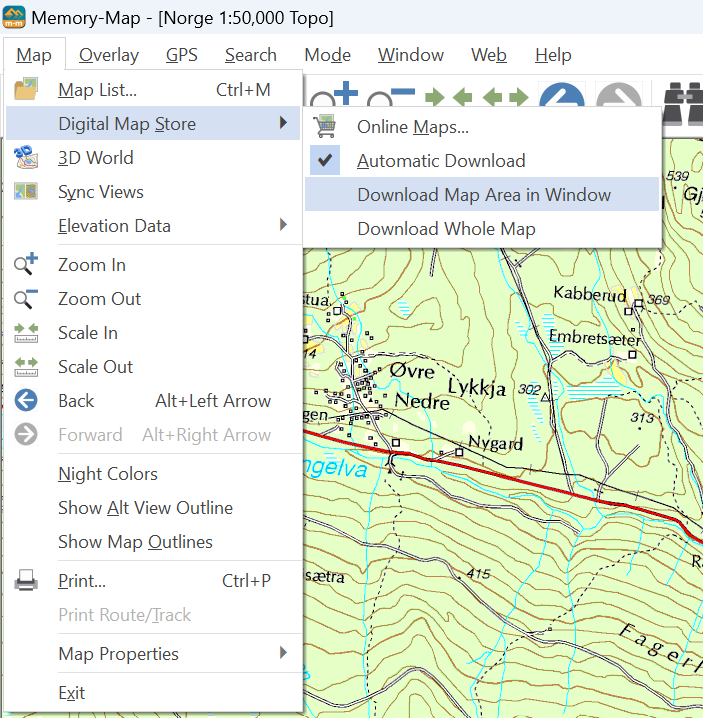This screenshot has height=718, width=703.
Task: Expand Digital Map Store submenu arrow
Action: coord(283,123)
